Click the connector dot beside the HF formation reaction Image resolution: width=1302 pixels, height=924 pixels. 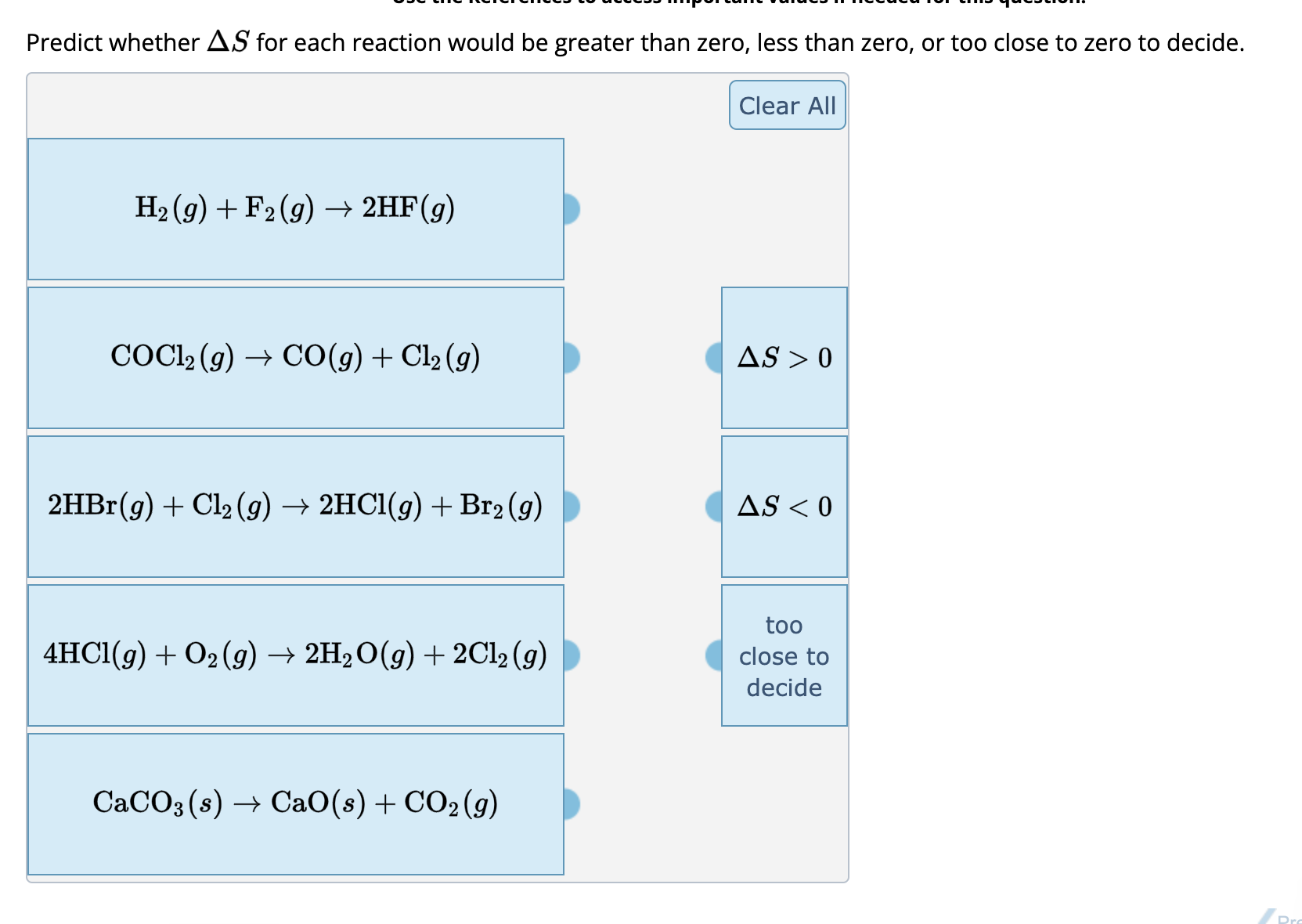click(572, 209)
